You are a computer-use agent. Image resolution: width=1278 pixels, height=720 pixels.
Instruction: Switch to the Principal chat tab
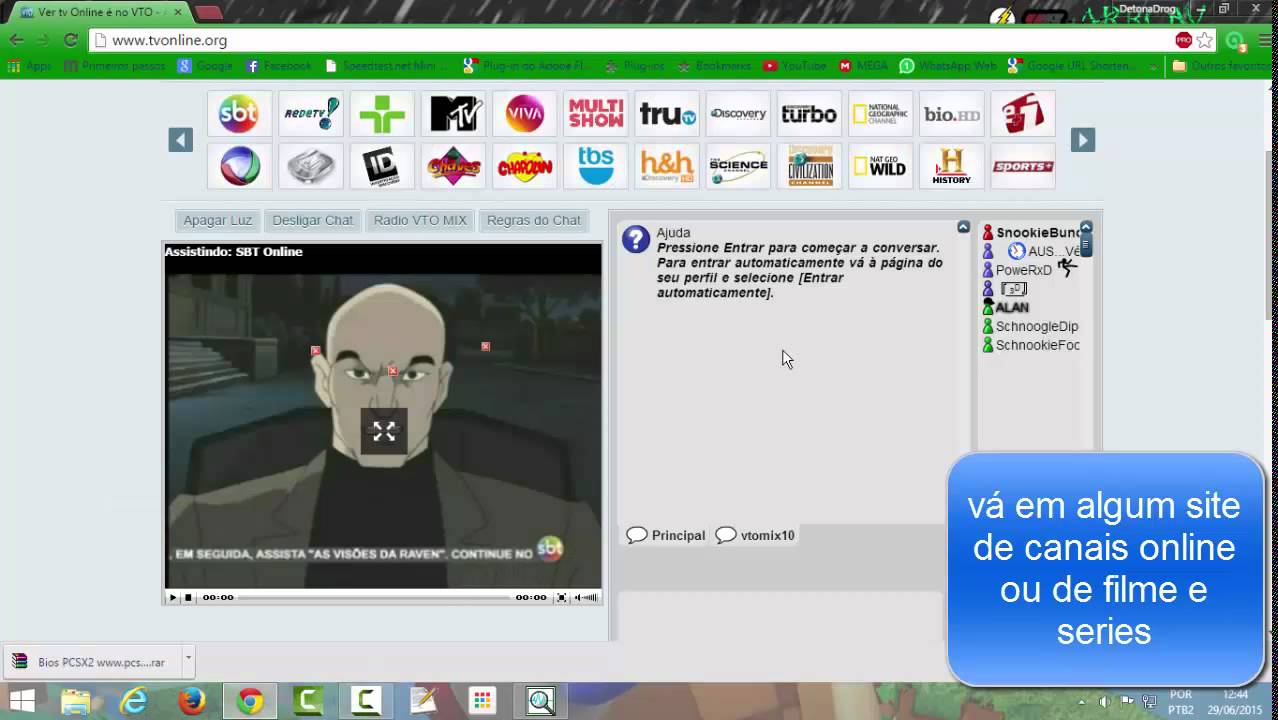click(x=666, y=535)
